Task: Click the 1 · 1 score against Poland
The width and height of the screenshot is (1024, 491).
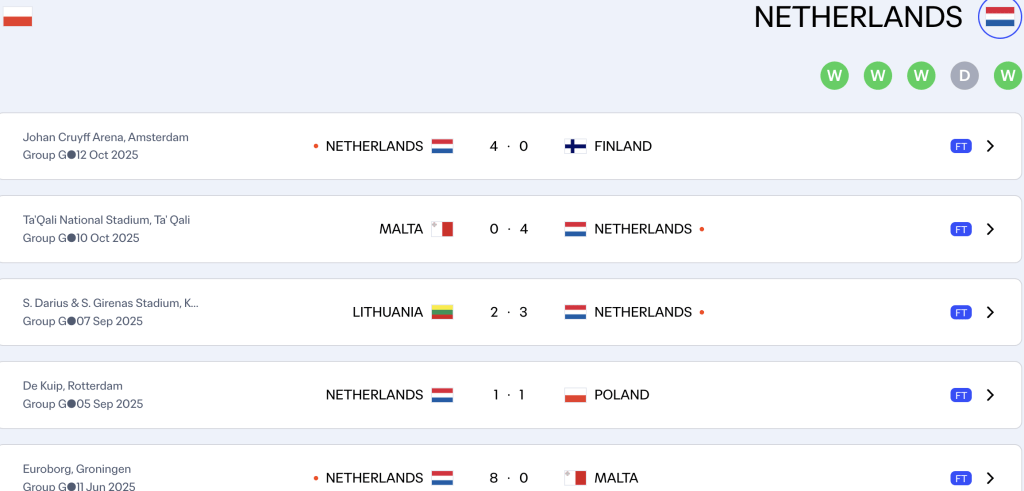Action: click(x=509, y=395)
